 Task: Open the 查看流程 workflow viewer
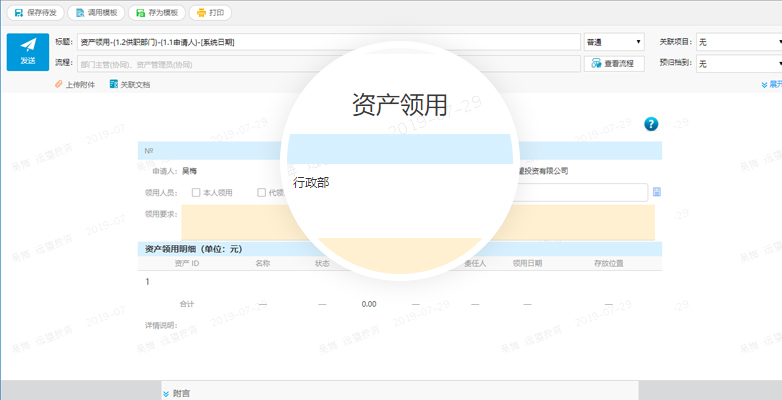pyautogui.click(x=612, y=63)
